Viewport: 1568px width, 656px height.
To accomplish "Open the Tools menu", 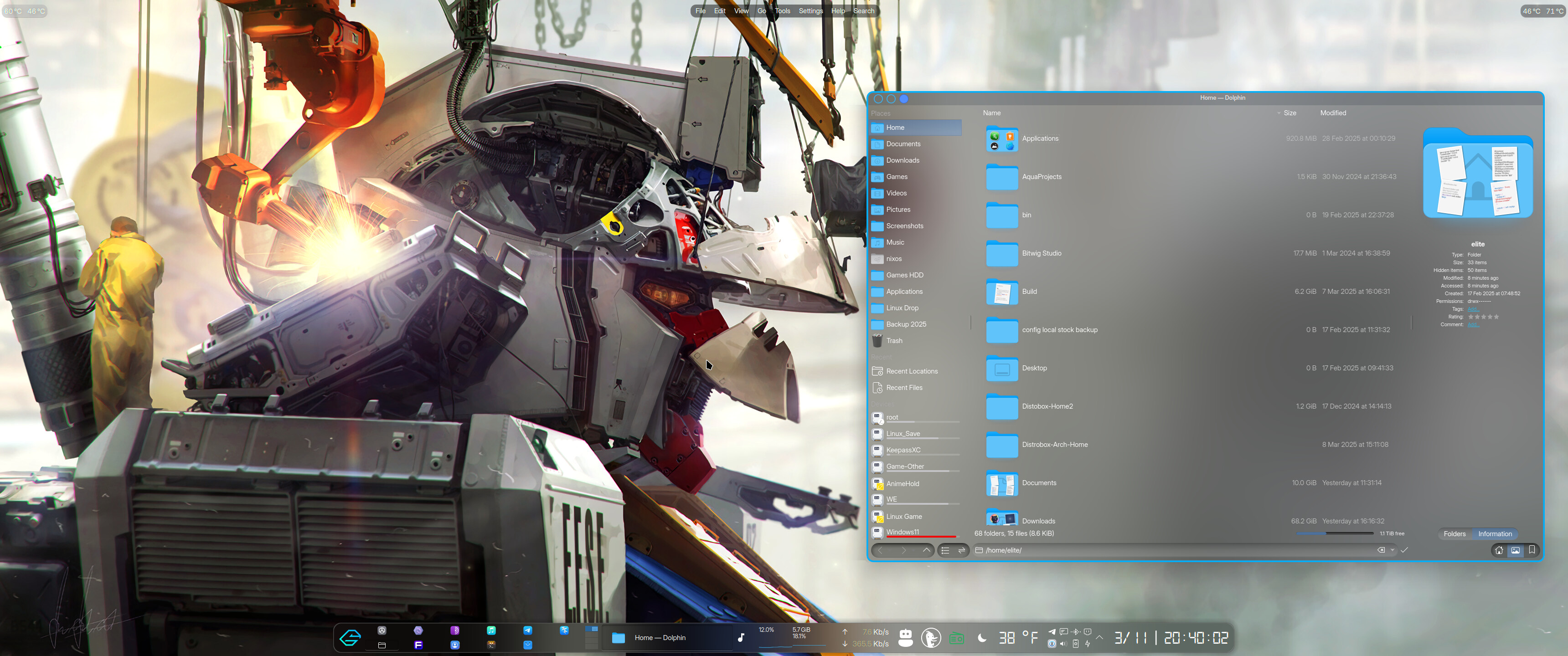I will 782,11.
